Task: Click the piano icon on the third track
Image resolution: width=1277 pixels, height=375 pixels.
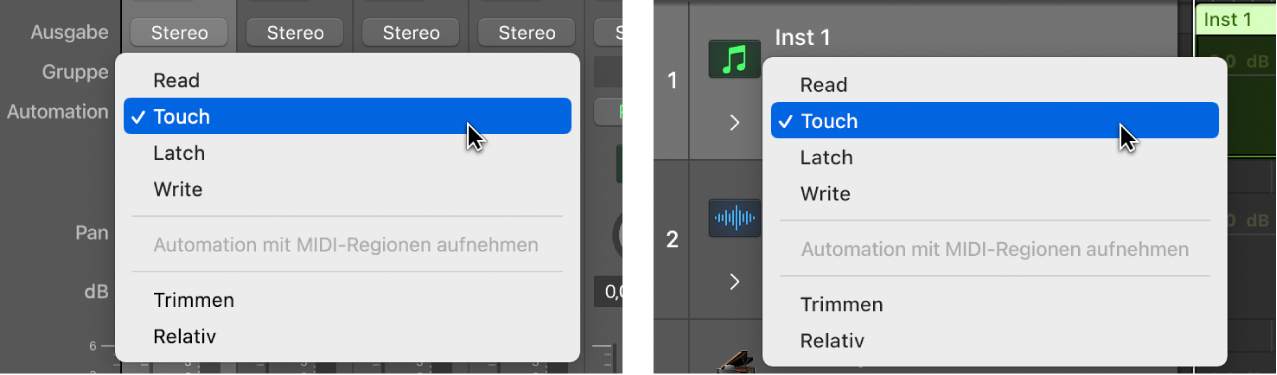Action: point(734,367)
